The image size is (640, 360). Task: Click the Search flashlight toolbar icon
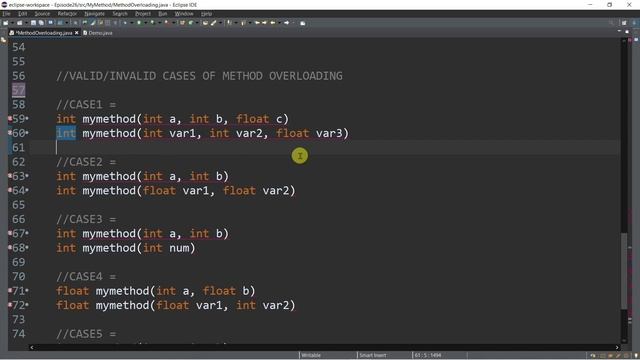pos(213,23)
